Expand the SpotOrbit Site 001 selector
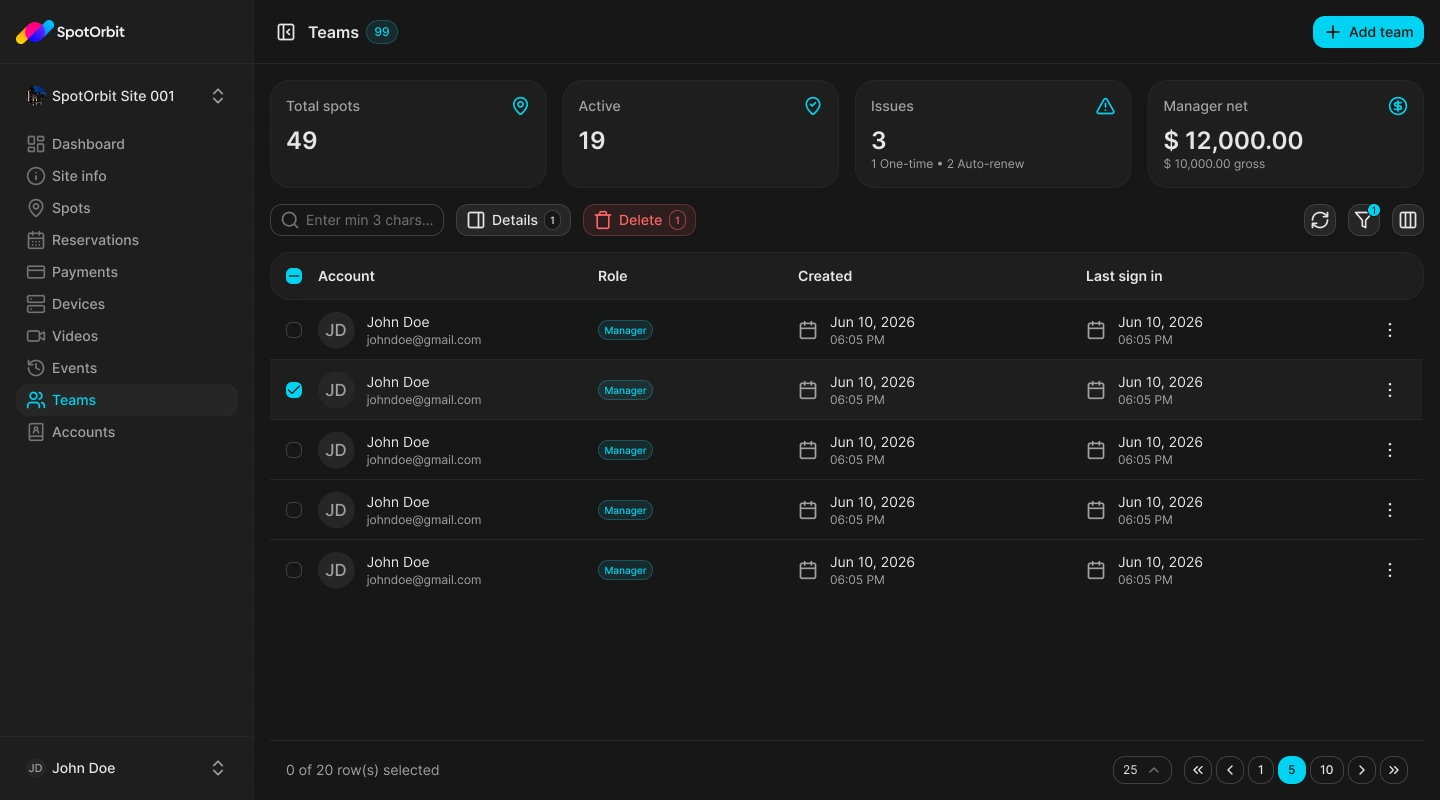1440x800 pixels. click(127, 96)
